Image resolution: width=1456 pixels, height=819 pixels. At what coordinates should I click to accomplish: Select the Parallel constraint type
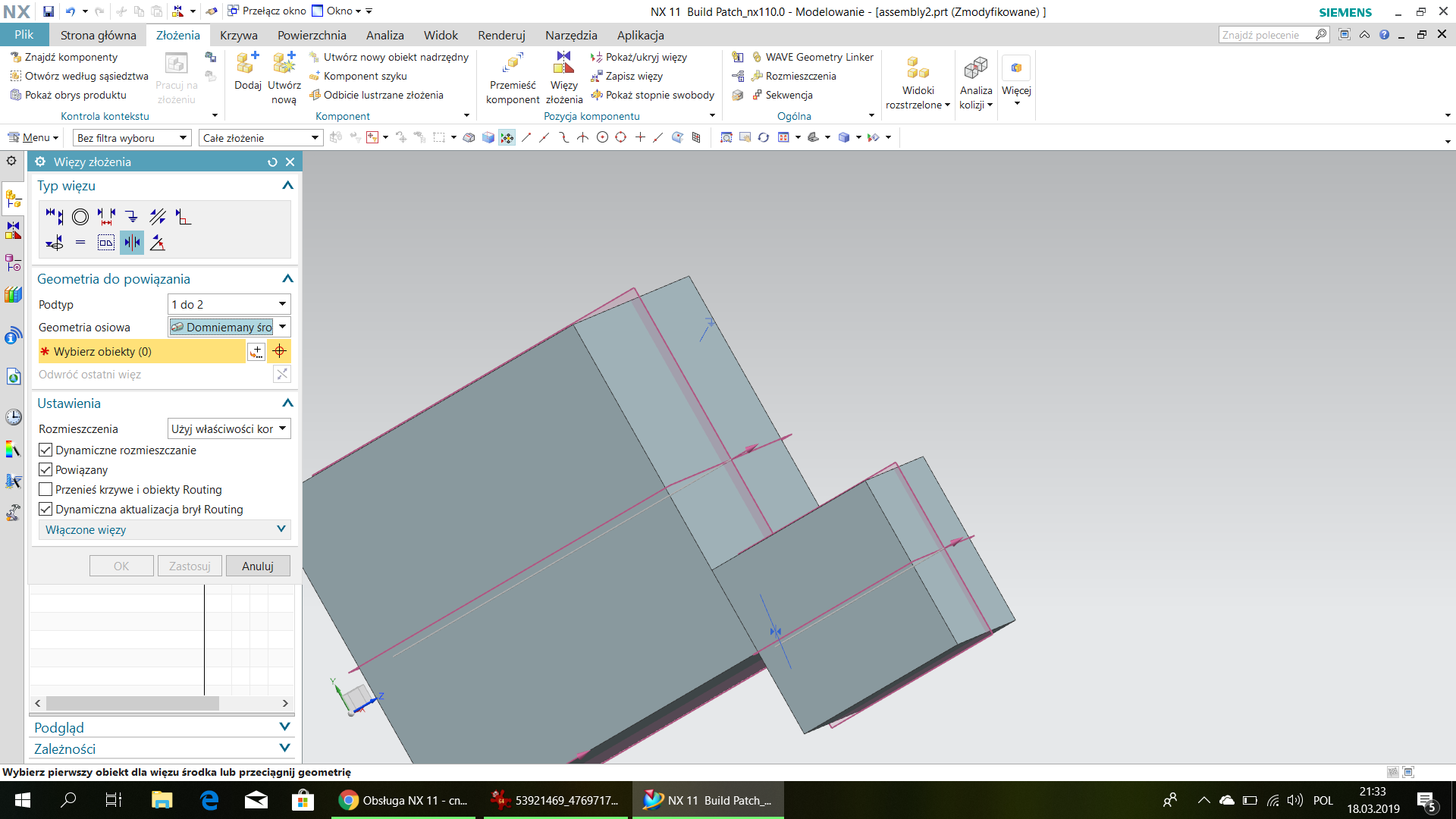[158, 217]
